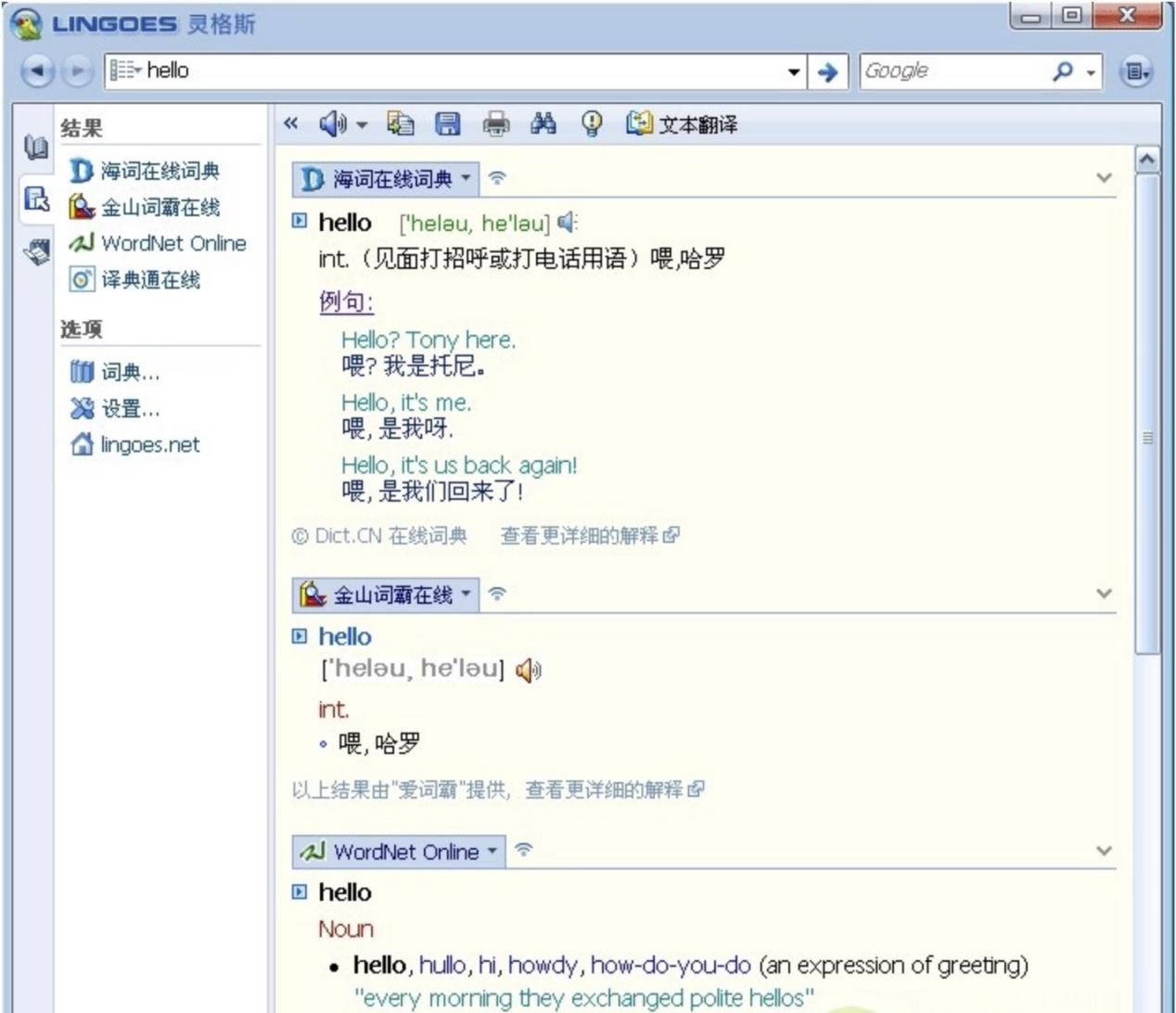The image size is (1176, 1013).
Task: Open the 海词在线词典 section dropdown button
Action: 386,179
